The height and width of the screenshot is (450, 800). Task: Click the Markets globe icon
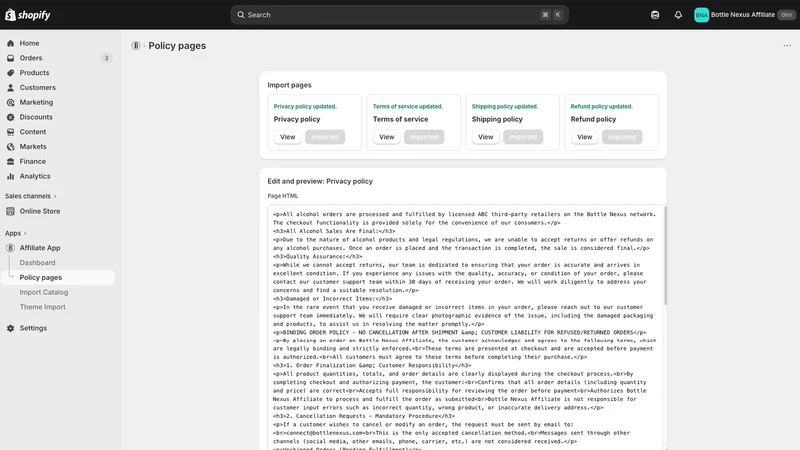pyautogui.click(x=10, y=147)
